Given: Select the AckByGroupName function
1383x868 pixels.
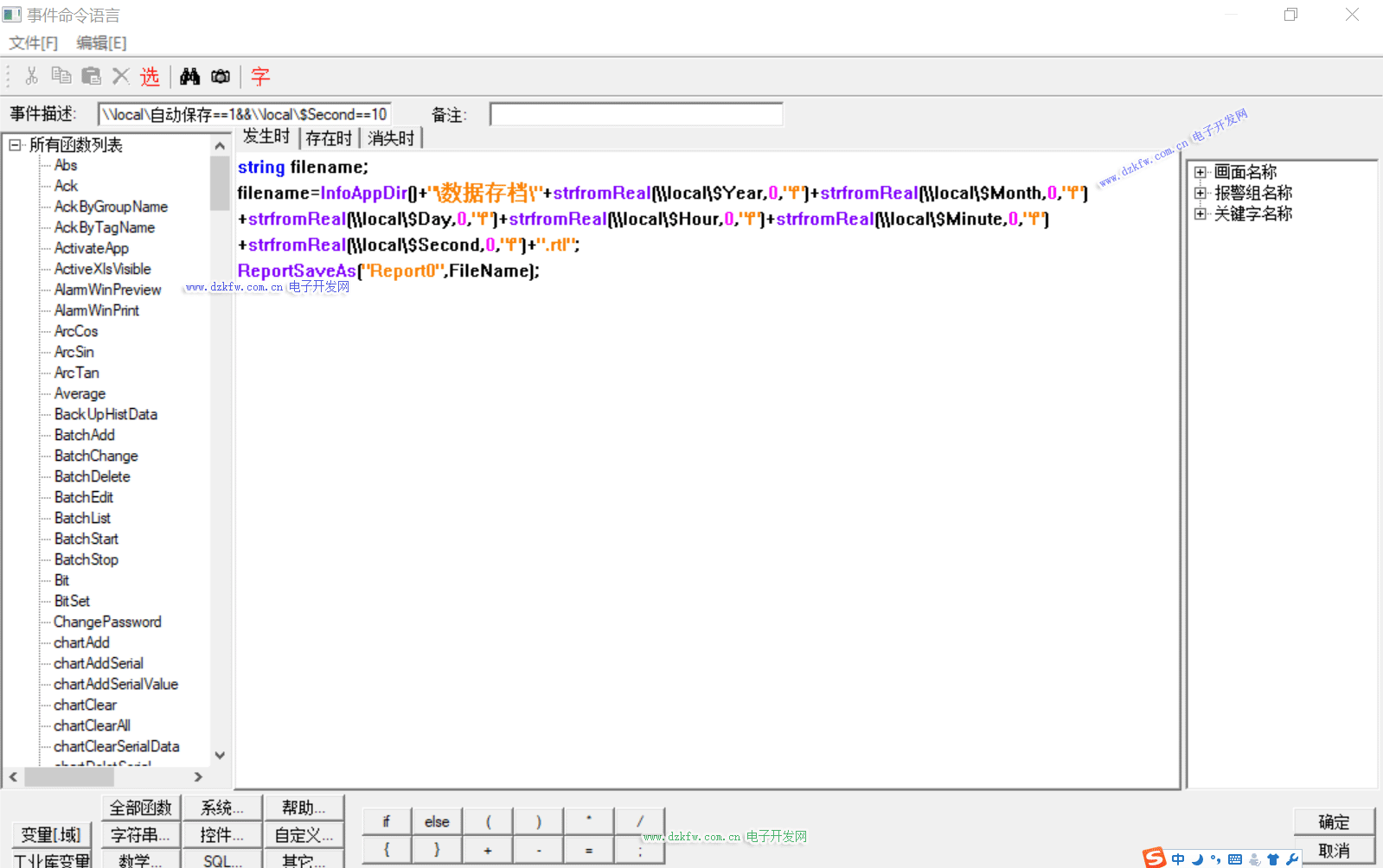Looking at the screenshot, I should 111,207.
